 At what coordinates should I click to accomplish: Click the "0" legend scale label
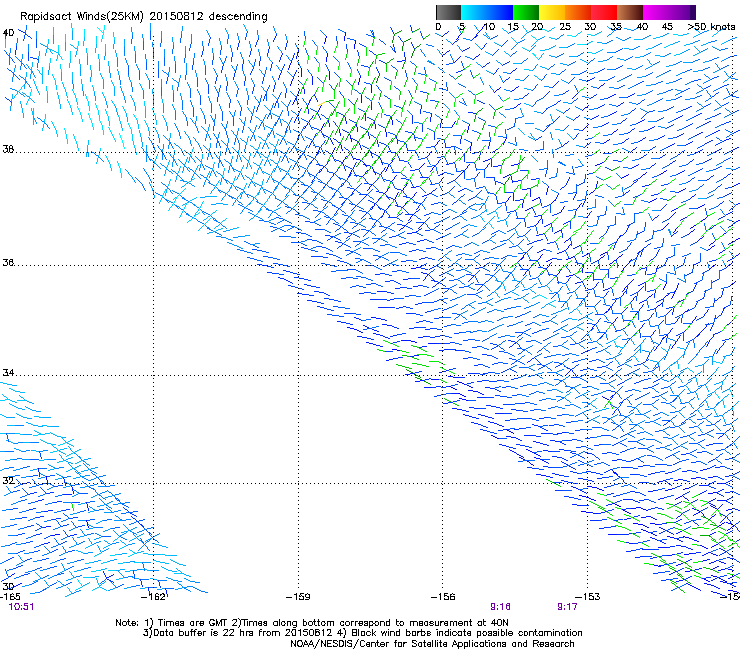tap(438, 27)
